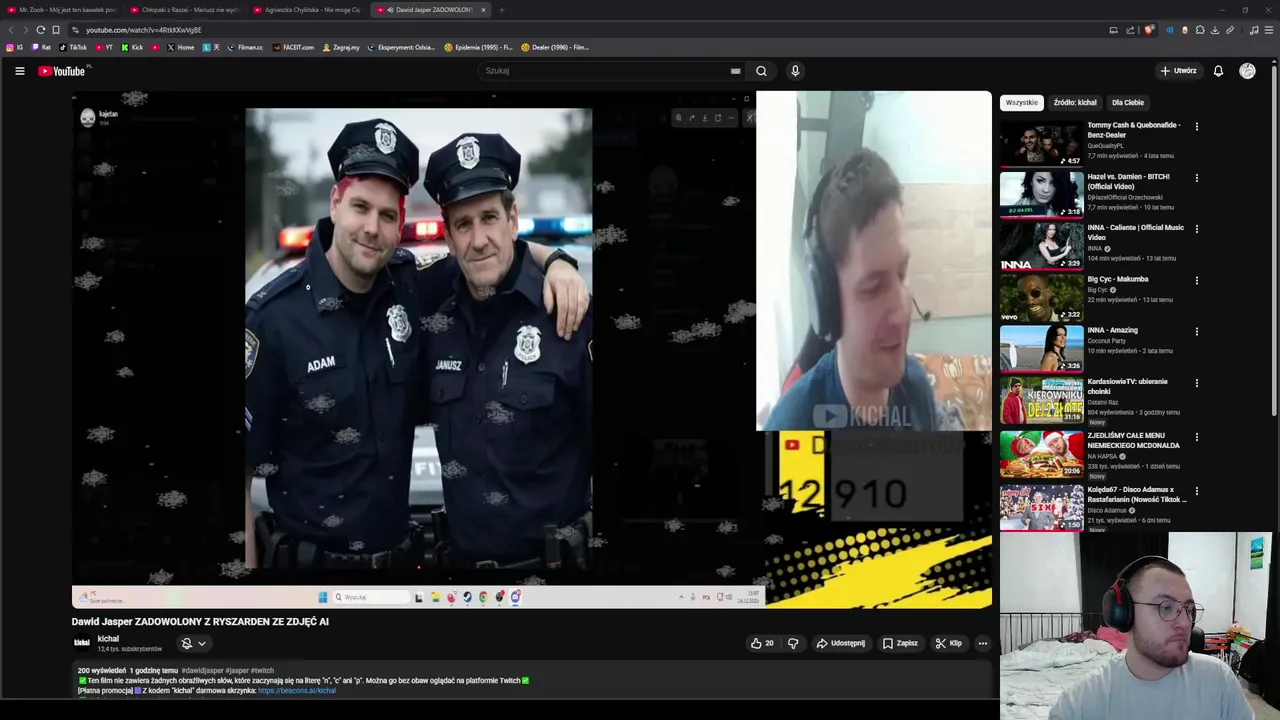The width and height of the screenshot is (1280, 720).
Task: Open the Epidemia (1995) bookmark
Action: (478, 47)
